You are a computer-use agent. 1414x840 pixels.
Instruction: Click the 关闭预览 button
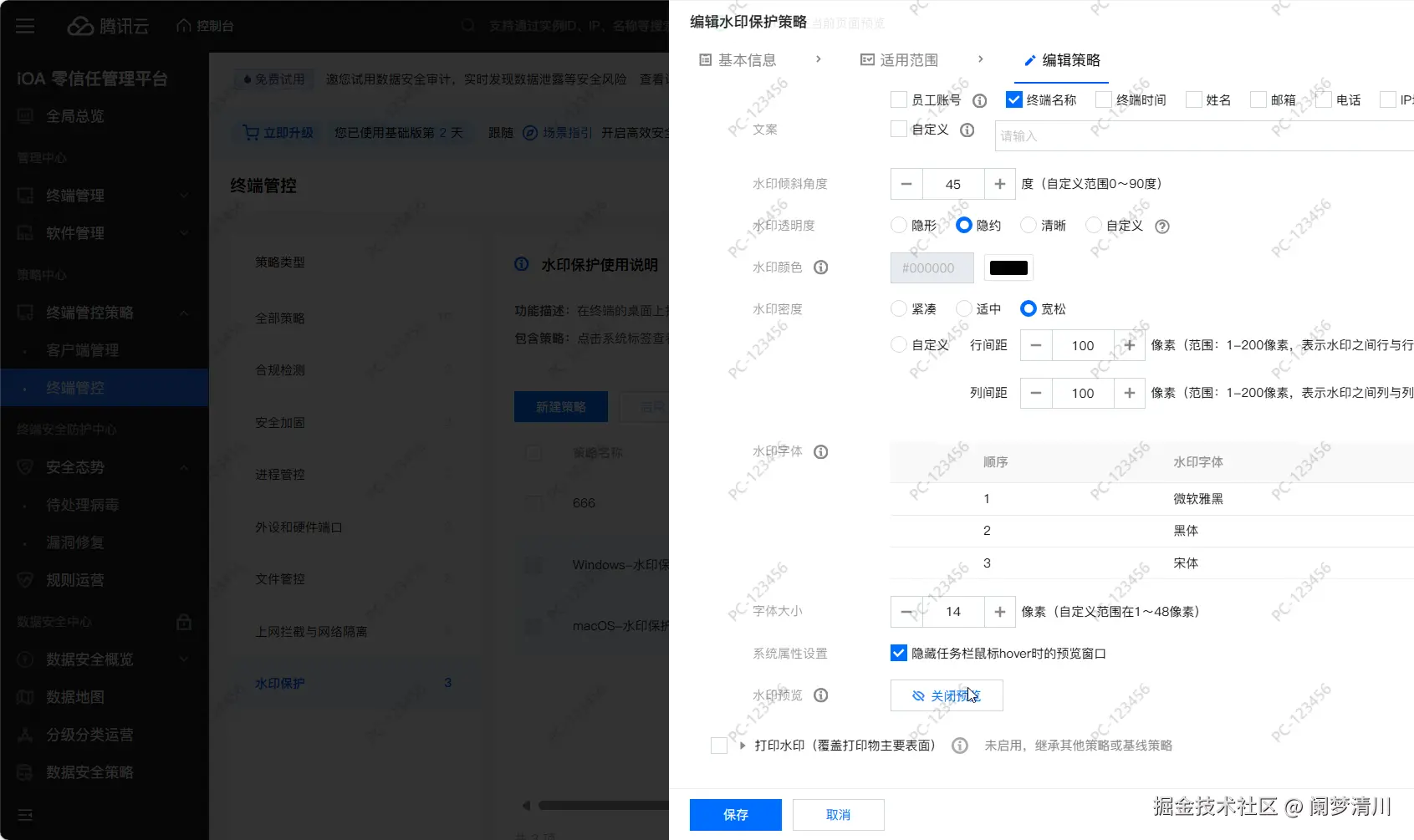click(x=947, y=695)
